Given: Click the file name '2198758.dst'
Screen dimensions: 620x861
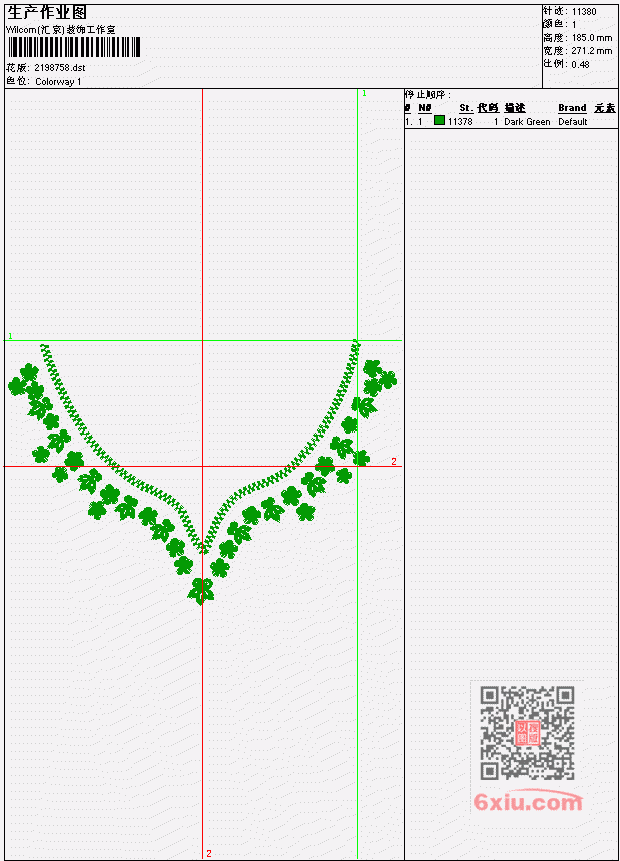Looking at the screenshot, I should [60, 68].
